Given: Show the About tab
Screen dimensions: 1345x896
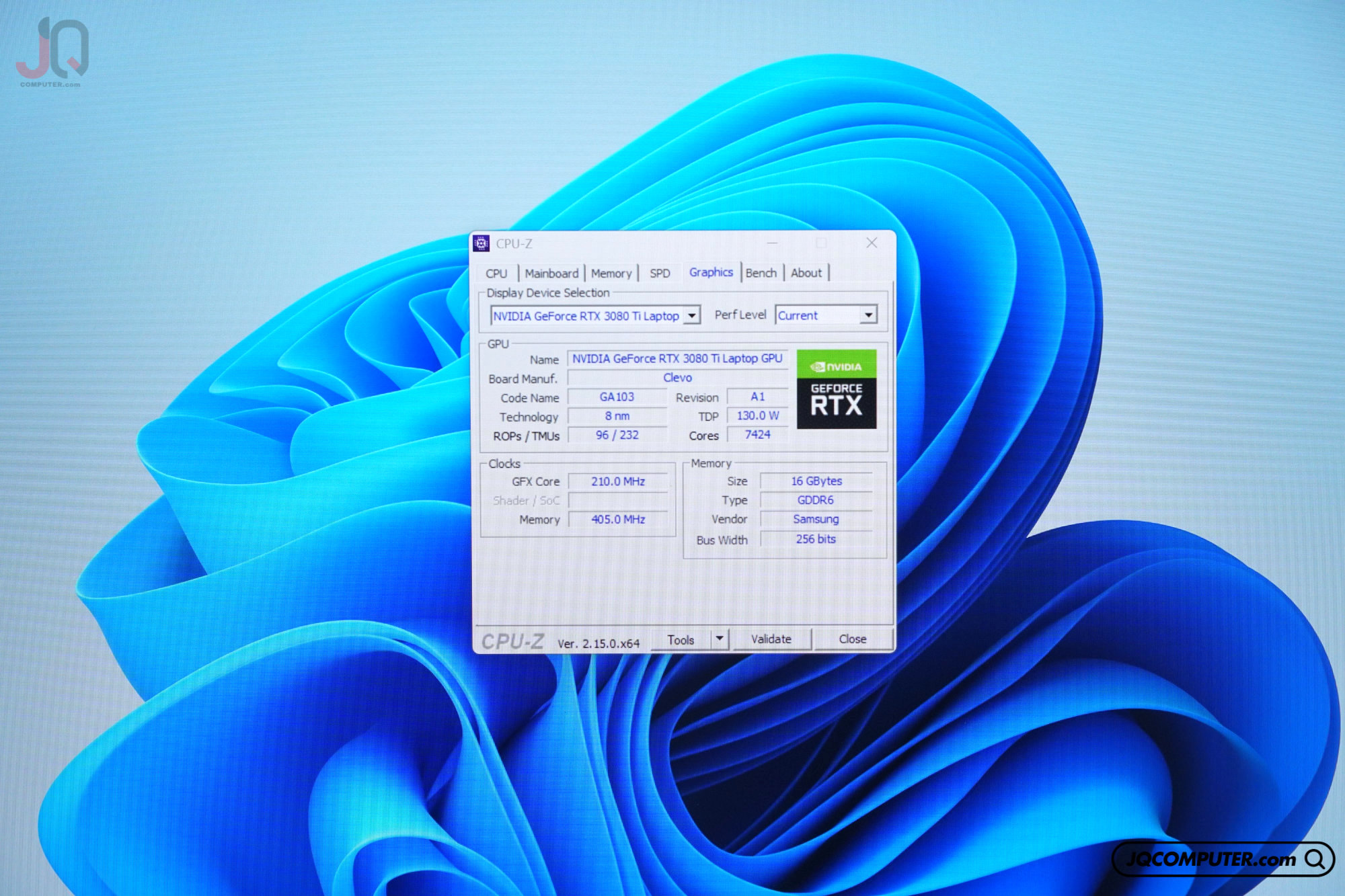Looking at the screenshot, I should 806,273.
